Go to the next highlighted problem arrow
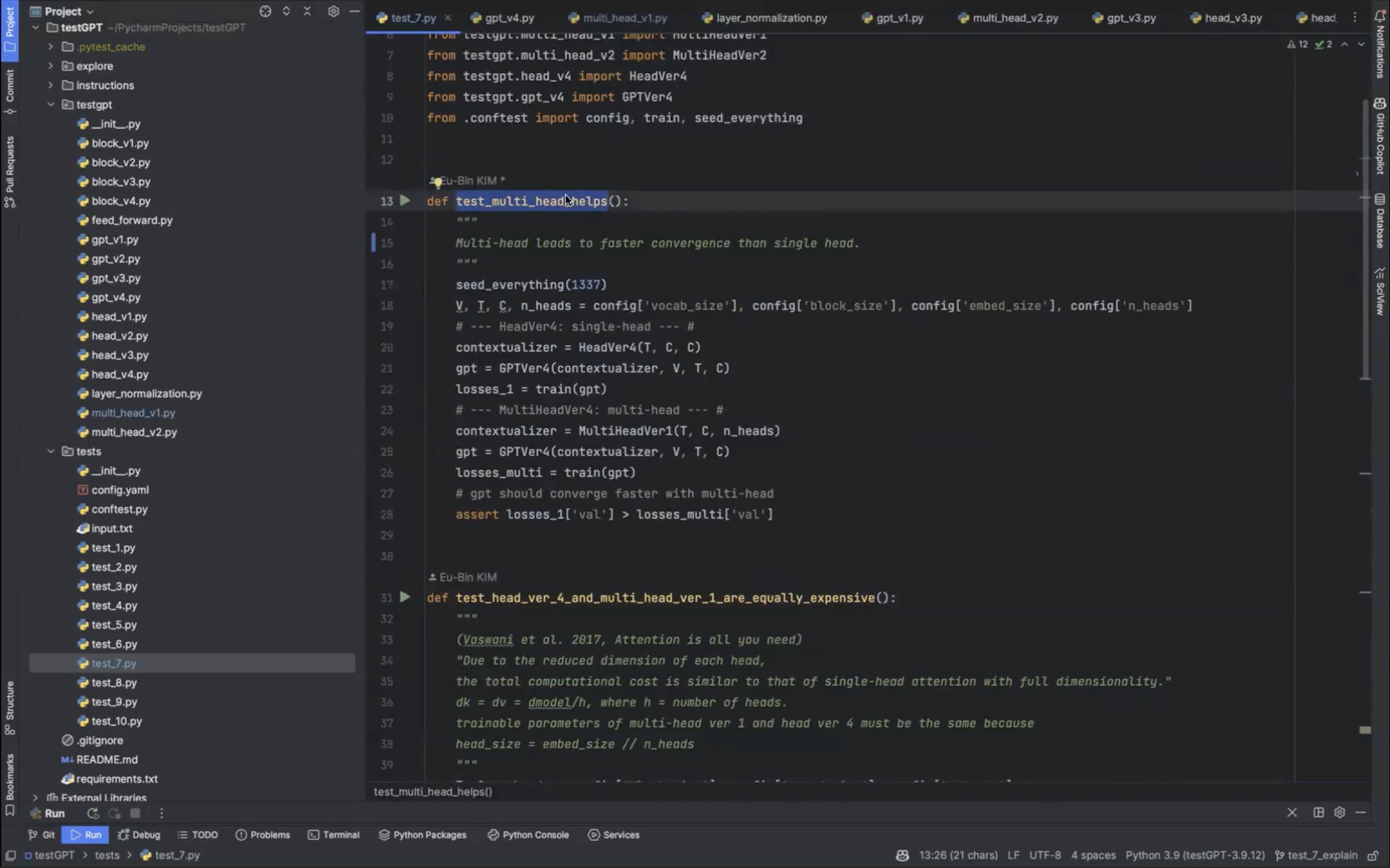This screenshot has width=1390, height=868. click(x=1361, y=44)
